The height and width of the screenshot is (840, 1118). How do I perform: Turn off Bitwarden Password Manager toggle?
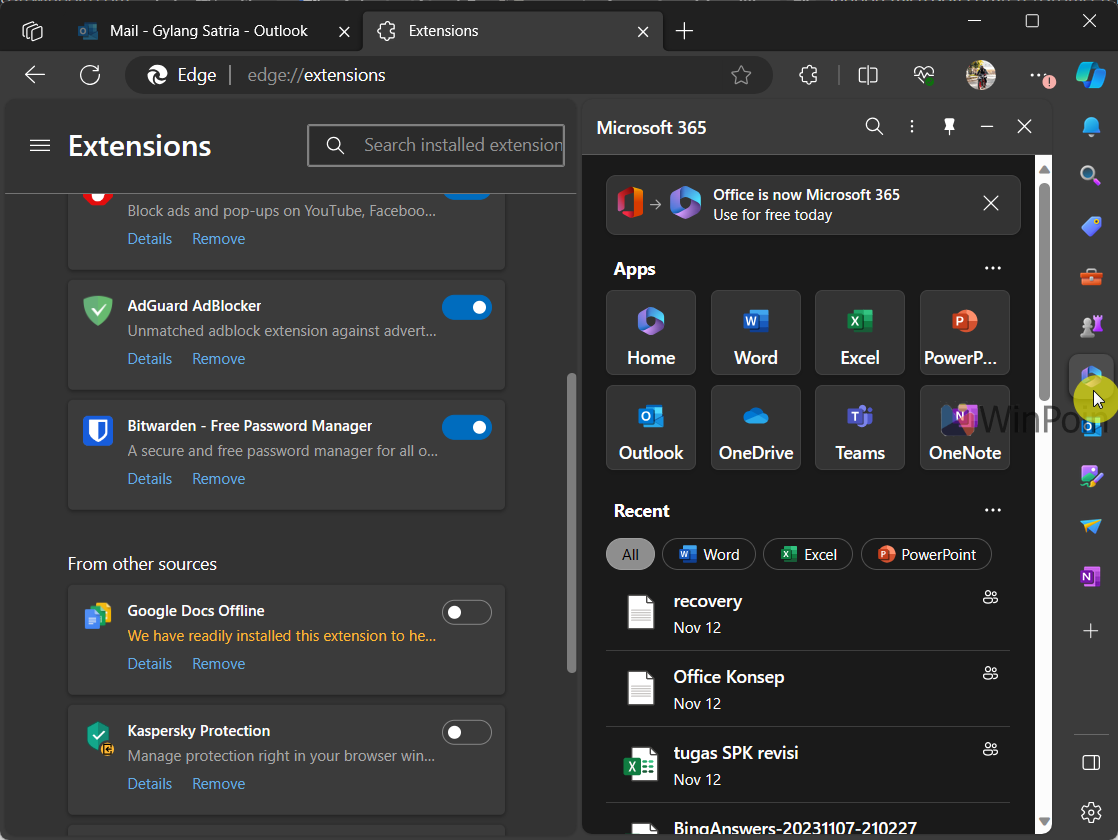point(467,427)
